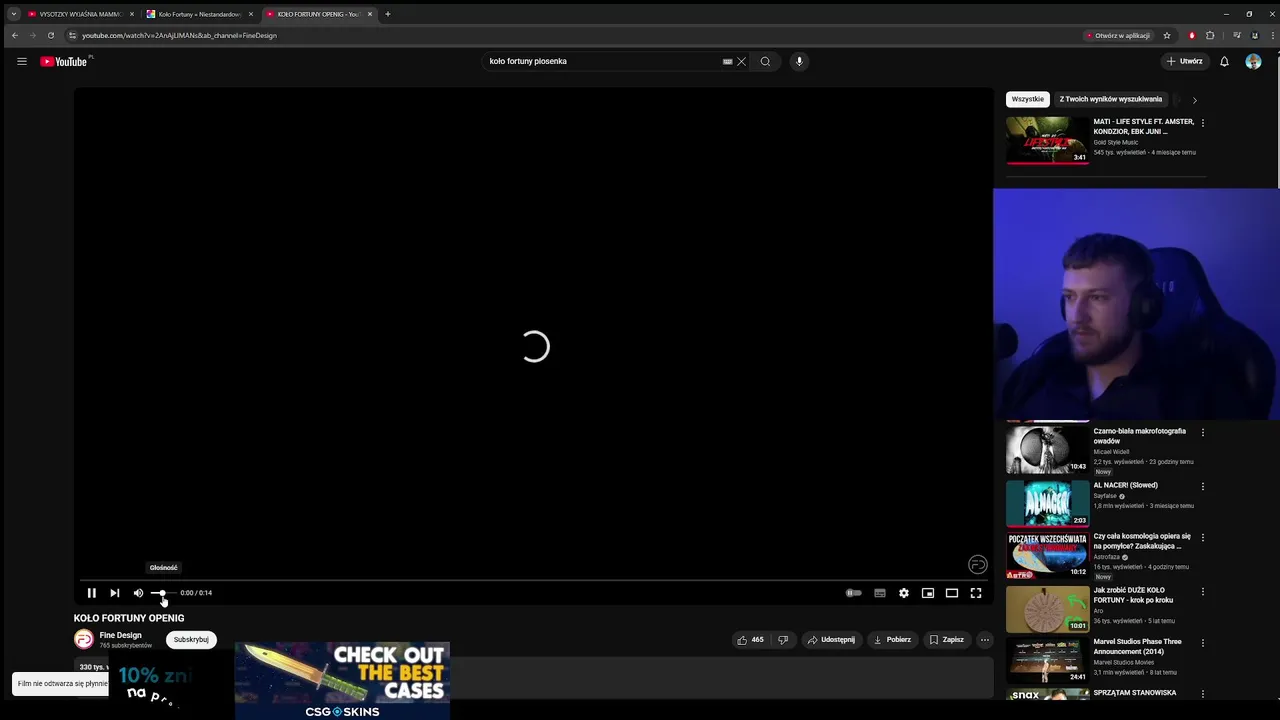The width and height of the screenshot is (1280, 720).
Task: Switch to theater mode view
Action: (x=952, y=593)
